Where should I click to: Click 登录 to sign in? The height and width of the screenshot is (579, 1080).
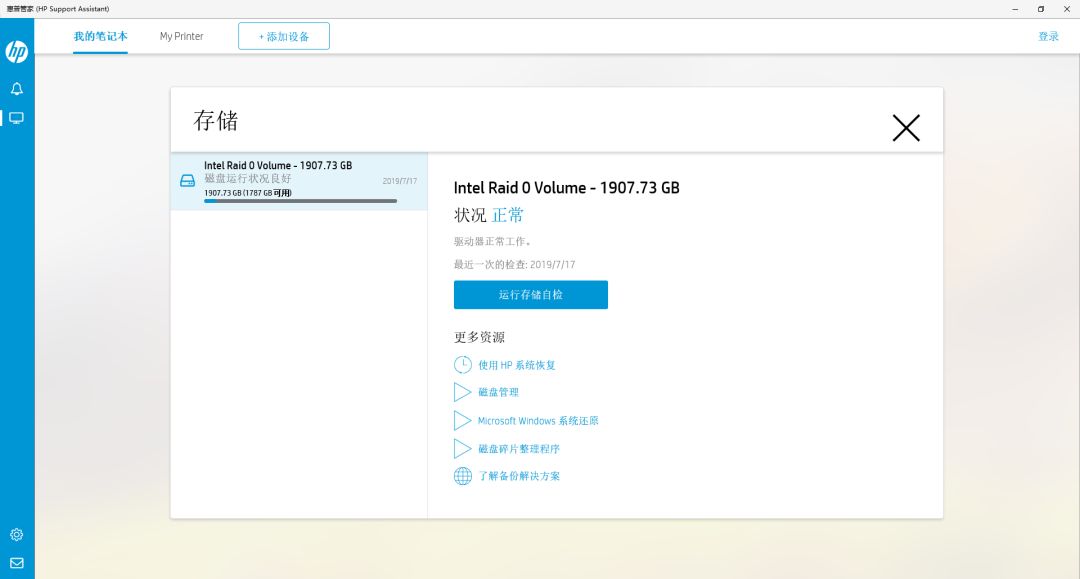coord(1048,36)
